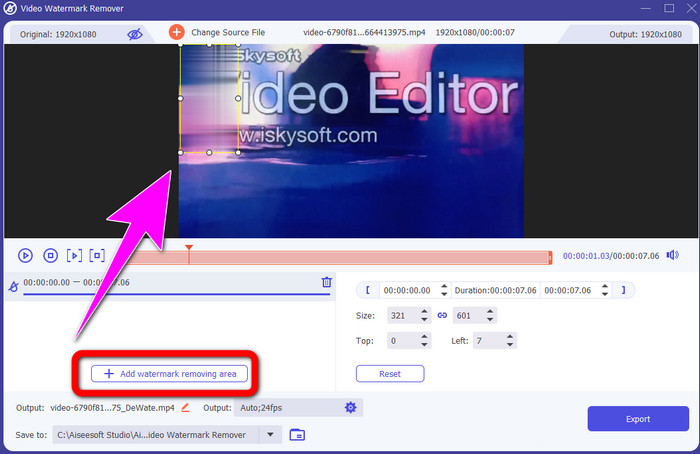700x454 pixels.
Task: Click the left-middle handle of watermark selection
Action: tap(180, 98)
